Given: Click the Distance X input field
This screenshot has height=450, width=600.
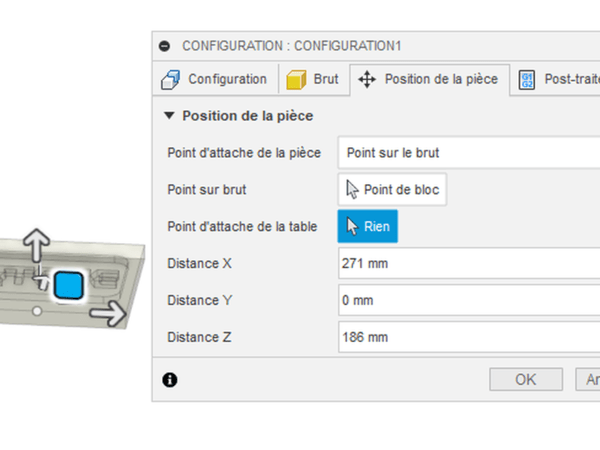Looking at the screenshot, I should [468, 264].
